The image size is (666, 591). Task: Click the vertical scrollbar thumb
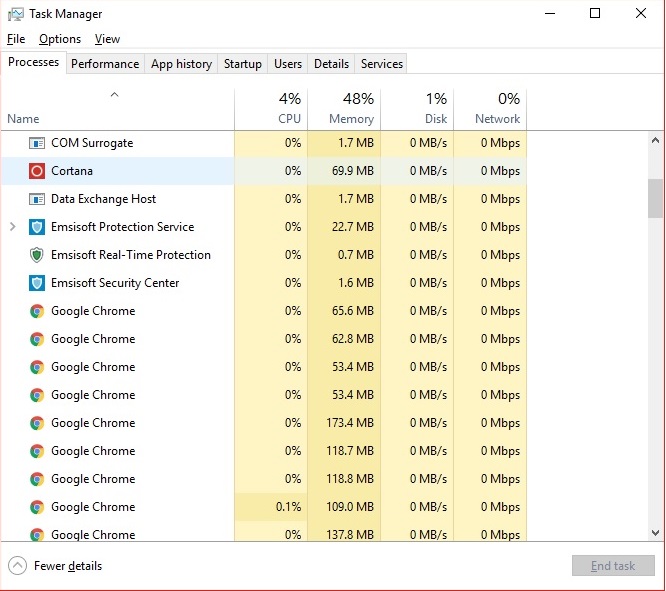(x=655, y=198)
